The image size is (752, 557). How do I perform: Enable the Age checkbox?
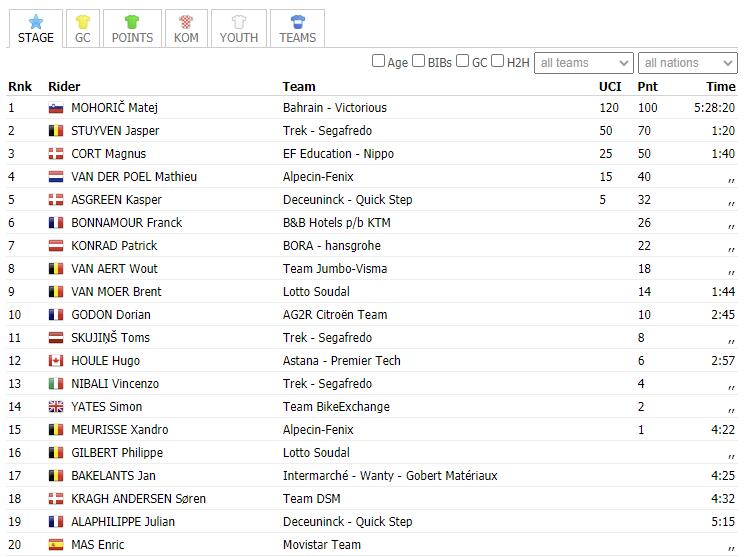(378, 61)
